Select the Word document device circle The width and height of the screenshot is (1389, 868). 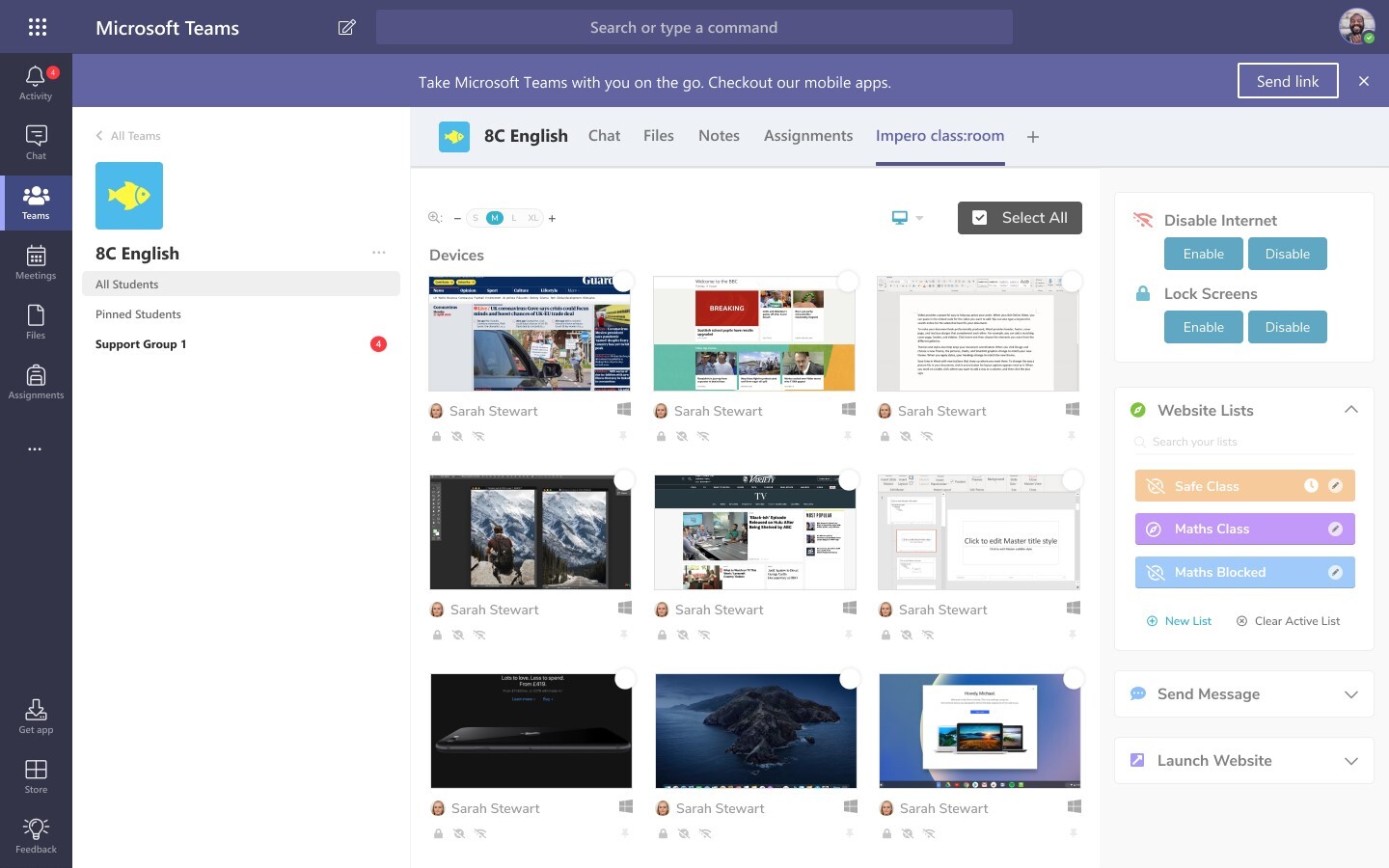click(1072, 282)
